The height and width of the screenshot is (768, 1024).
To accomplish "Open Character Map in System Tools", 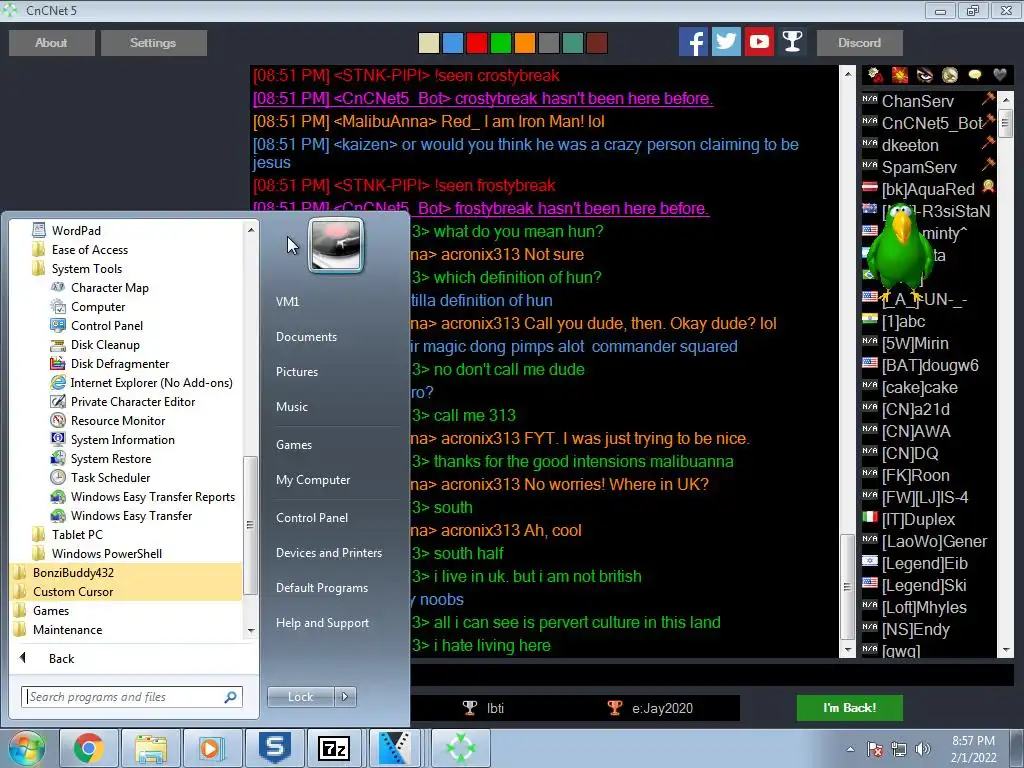I will point(110,288).
